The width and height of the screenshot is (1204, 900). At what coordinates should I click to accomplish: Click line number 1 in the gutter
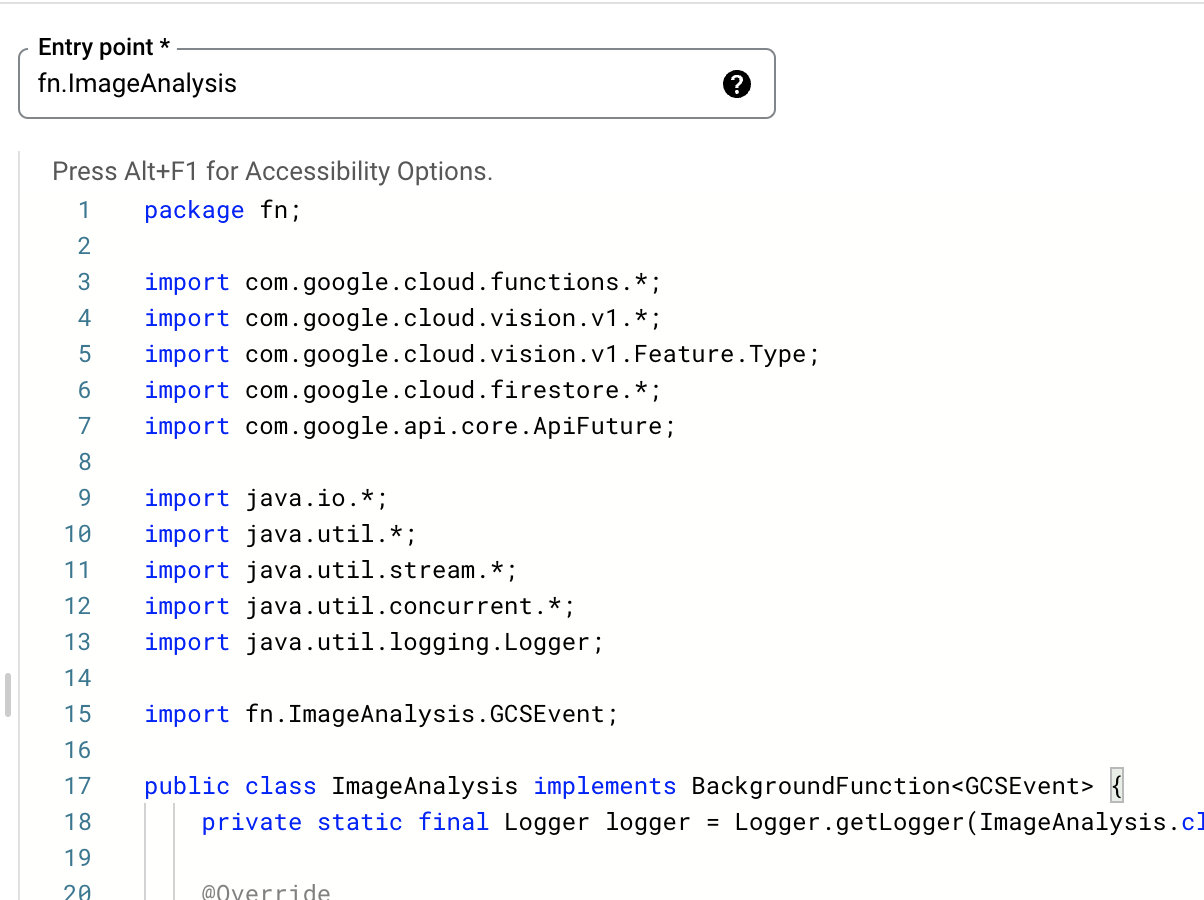click(84, 210)
